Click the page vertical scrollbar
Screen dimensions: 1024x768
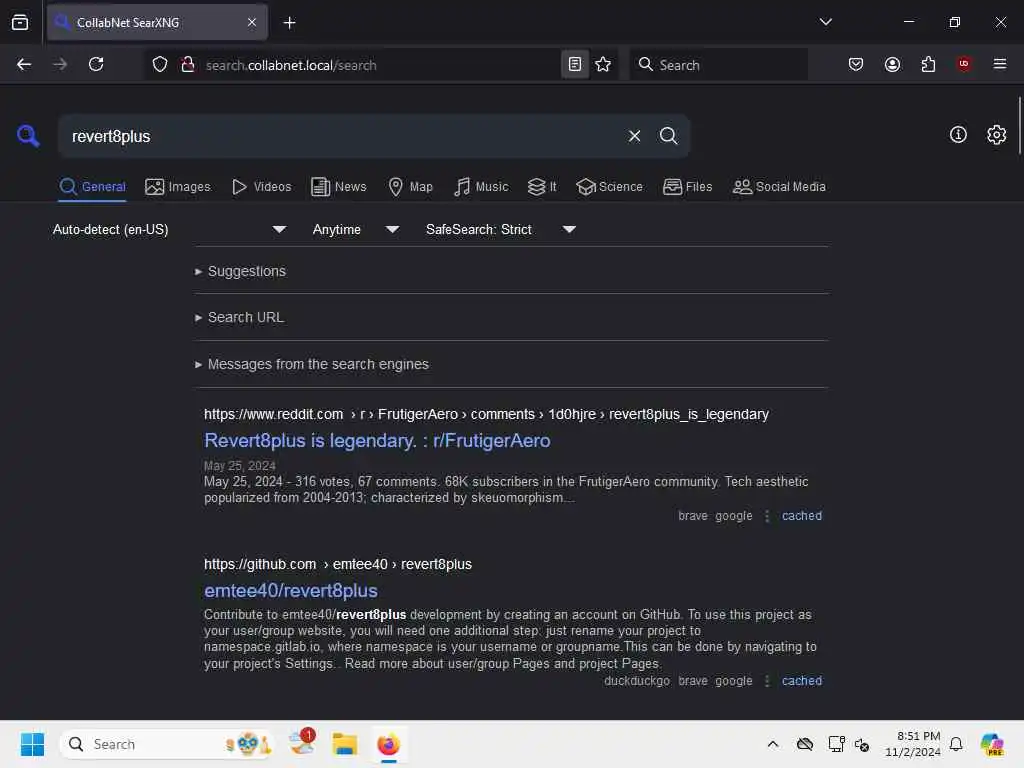(1019, 125)
